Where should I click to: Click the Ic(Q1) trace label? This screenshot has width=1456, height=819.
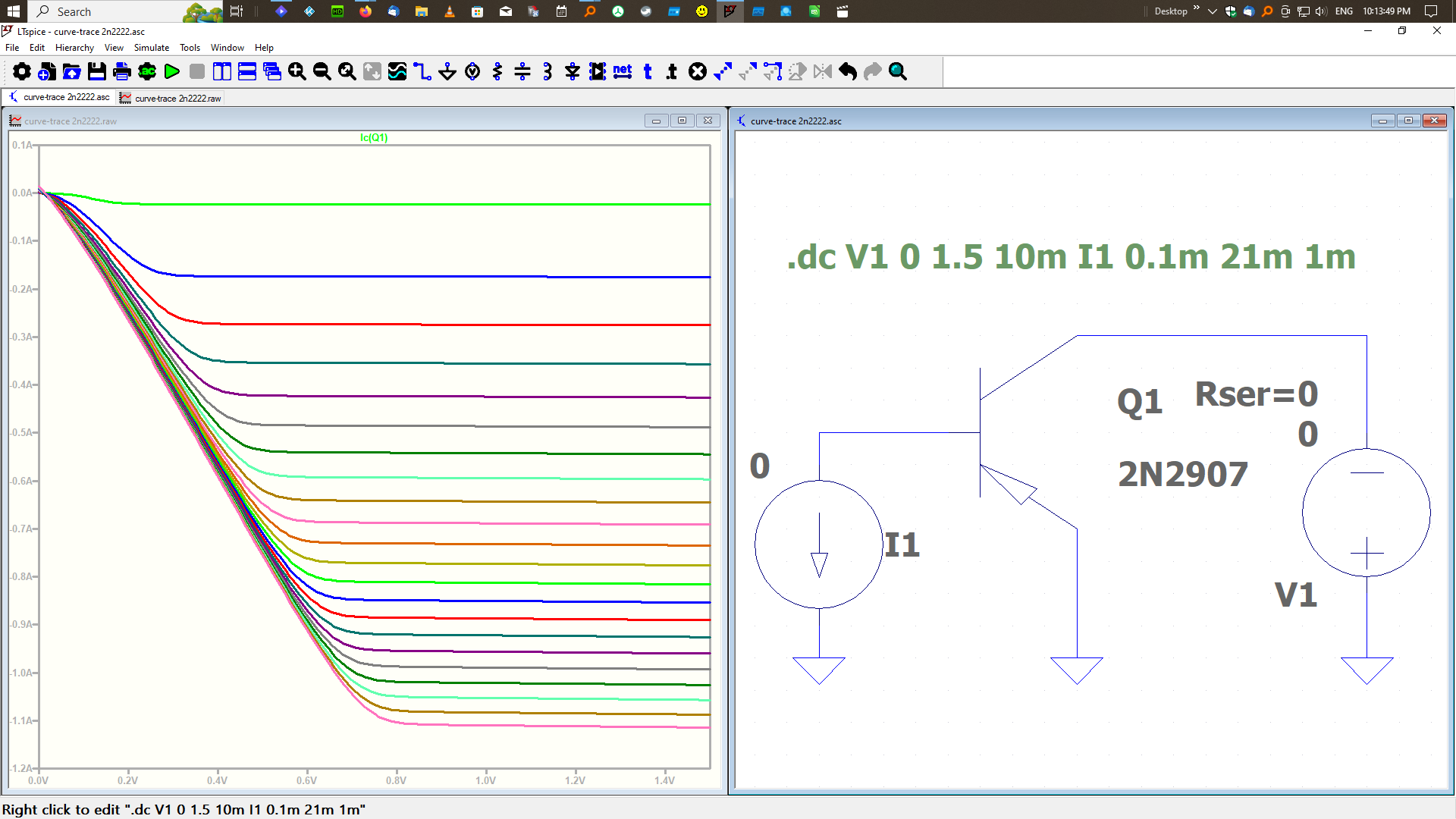(x=374, y=137)
